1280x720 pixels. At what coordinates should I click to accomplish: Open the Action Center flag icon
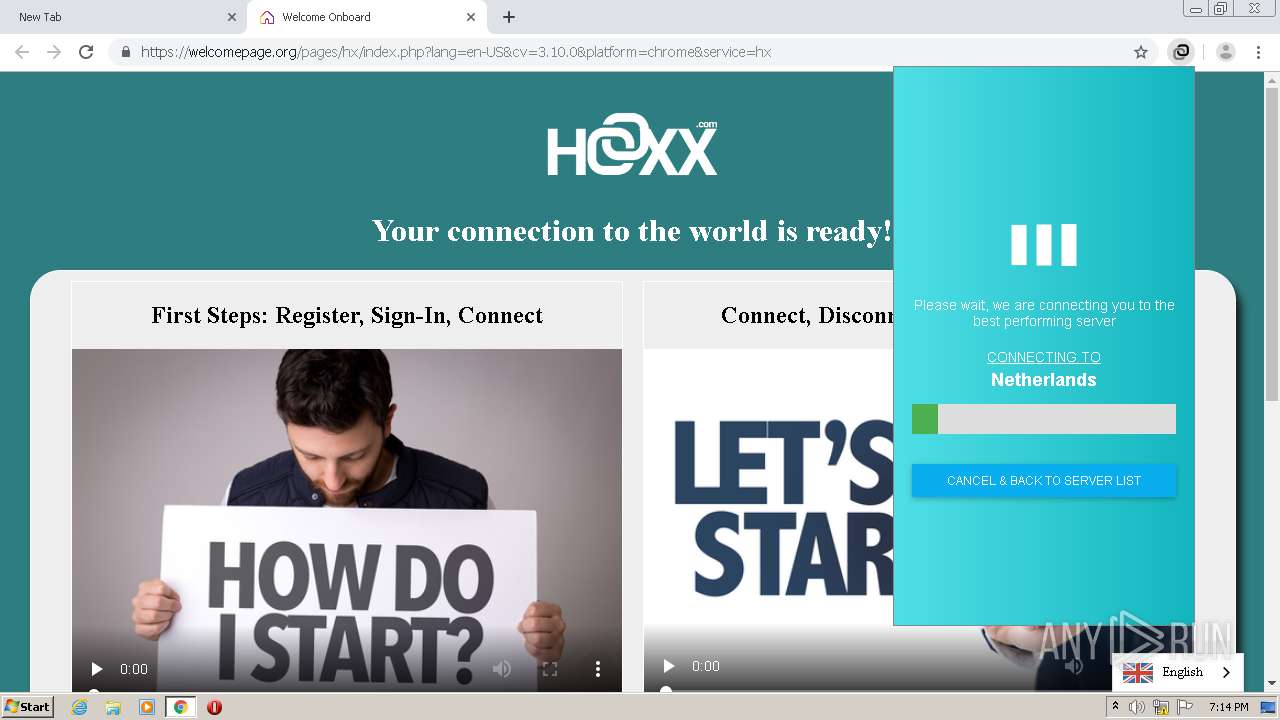click(x=1185, y=707)
